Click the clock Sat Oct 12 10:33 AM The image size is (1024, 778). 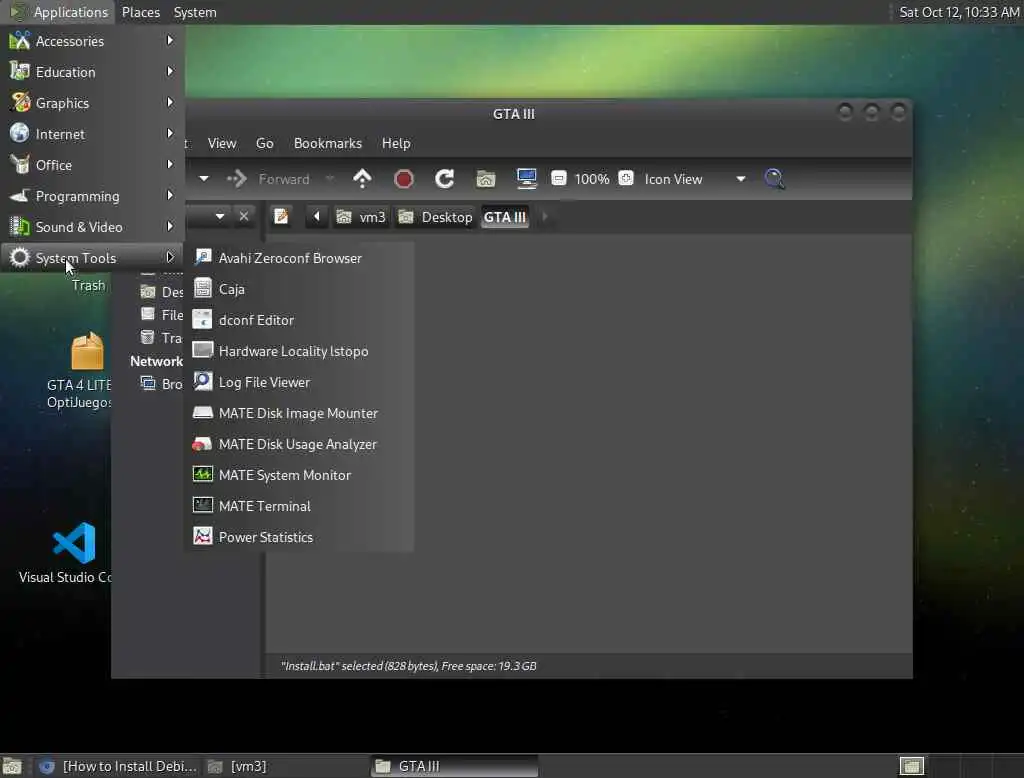click(959, 12)
